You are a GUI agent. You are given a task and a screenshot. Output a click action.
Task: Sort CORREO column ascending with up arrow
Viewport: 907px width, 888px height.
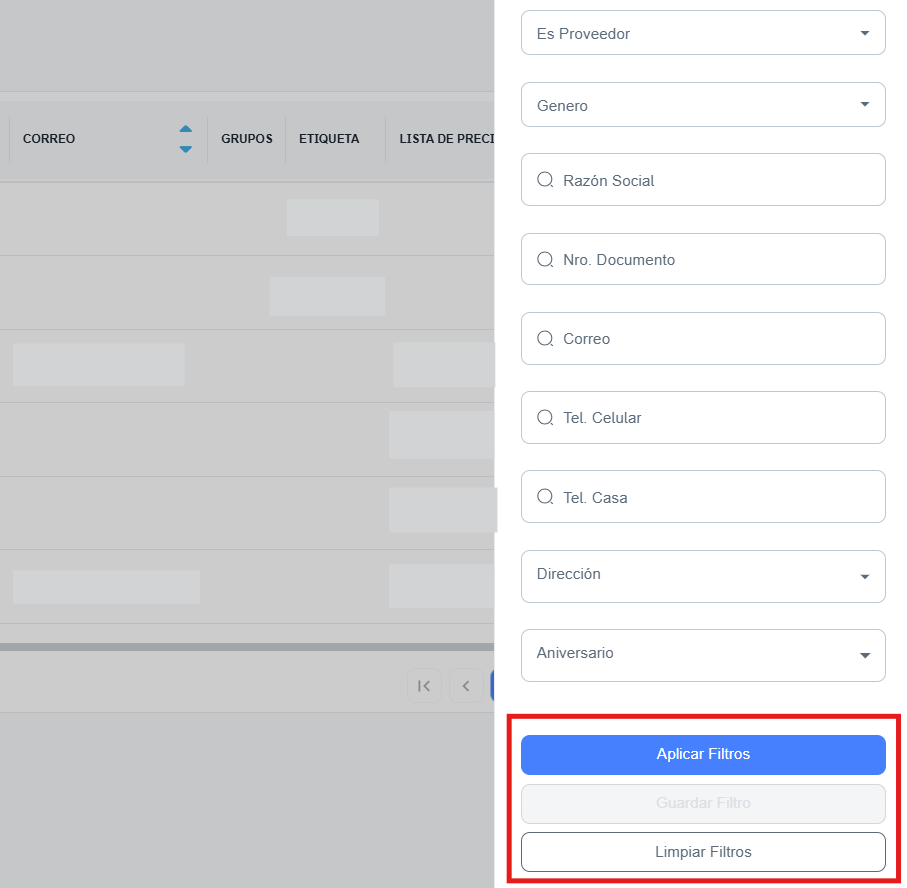pos(185,129)
